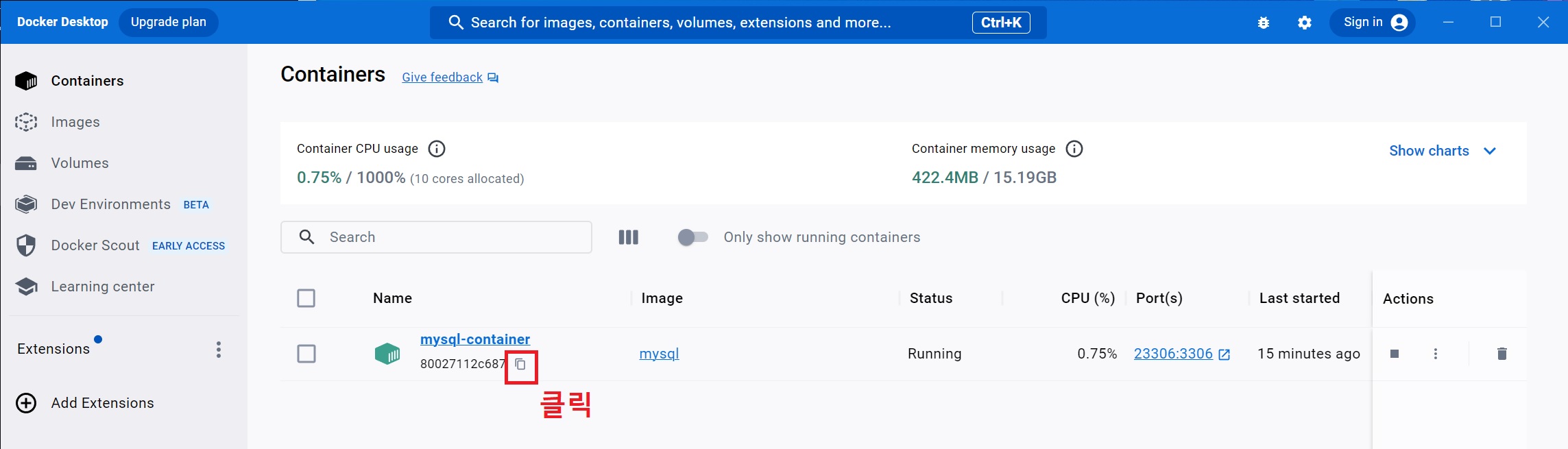Select the mysql-container row checkbox
The height and width of the screenshot is (449, 1568).
[306, 354]
